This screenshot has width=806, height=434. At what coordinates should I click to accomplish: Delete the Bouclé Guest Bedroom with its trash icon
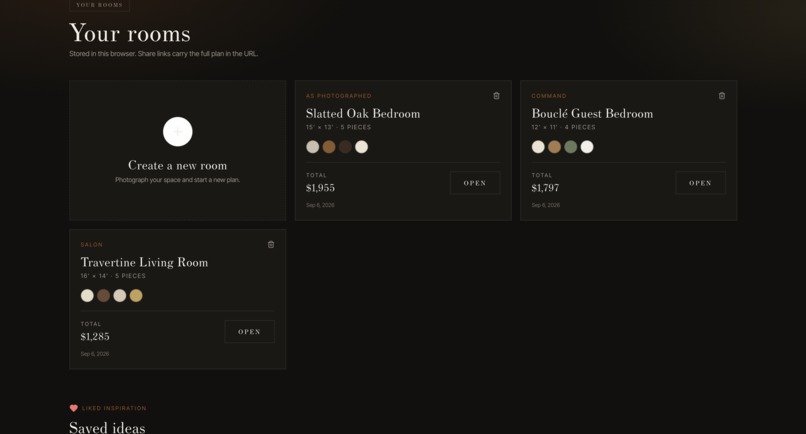click(722, 96)
